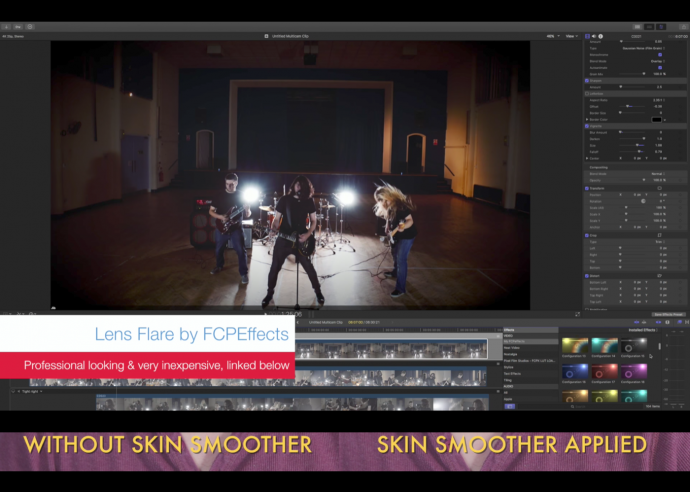Enable the Letterbox effect checkbox
Image resolution: width=690 pixels, height=492 pixels.
tap(587, 94)
